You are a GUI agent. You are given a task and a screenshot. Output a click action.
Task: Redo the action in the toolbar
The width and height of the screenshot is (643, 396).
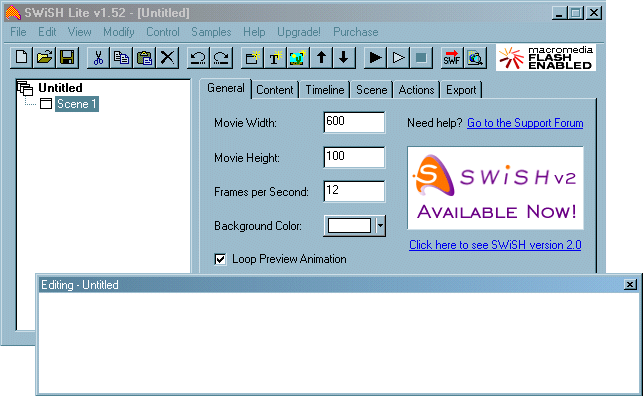coord(221,57)
